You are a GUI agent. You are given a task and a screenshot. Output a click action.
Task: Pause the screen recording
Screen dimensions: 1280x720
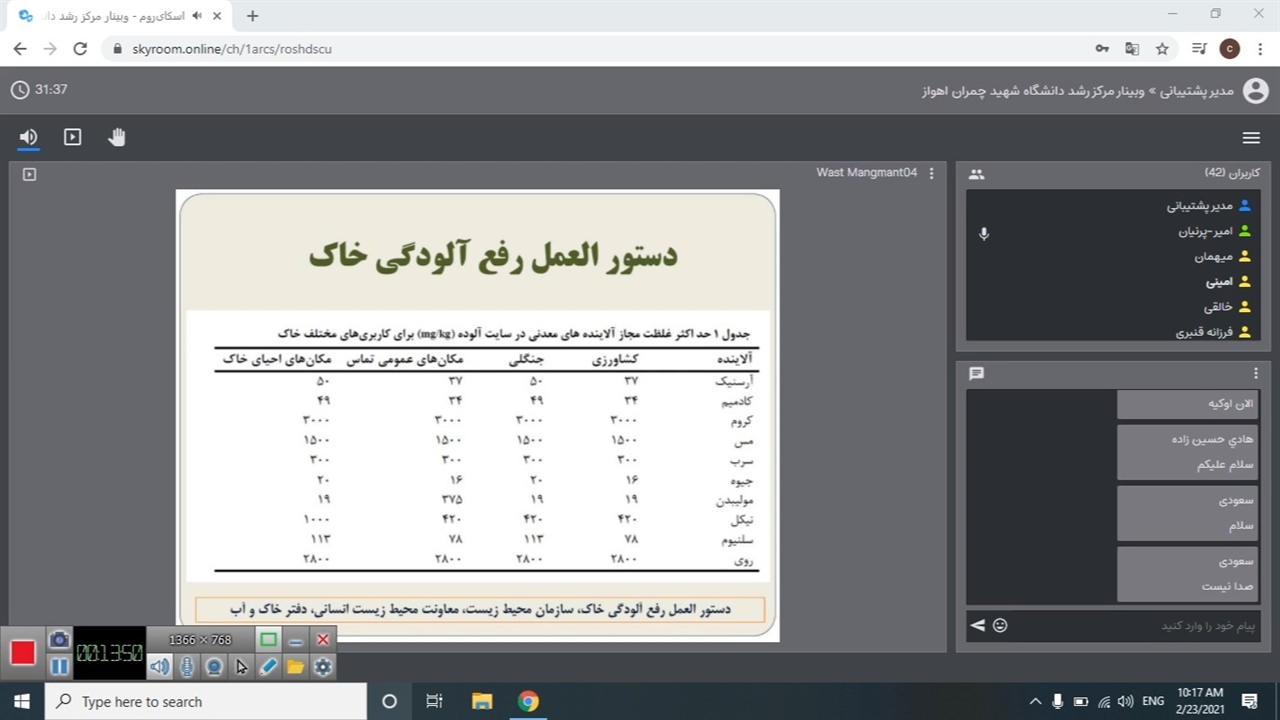[60, 666]
